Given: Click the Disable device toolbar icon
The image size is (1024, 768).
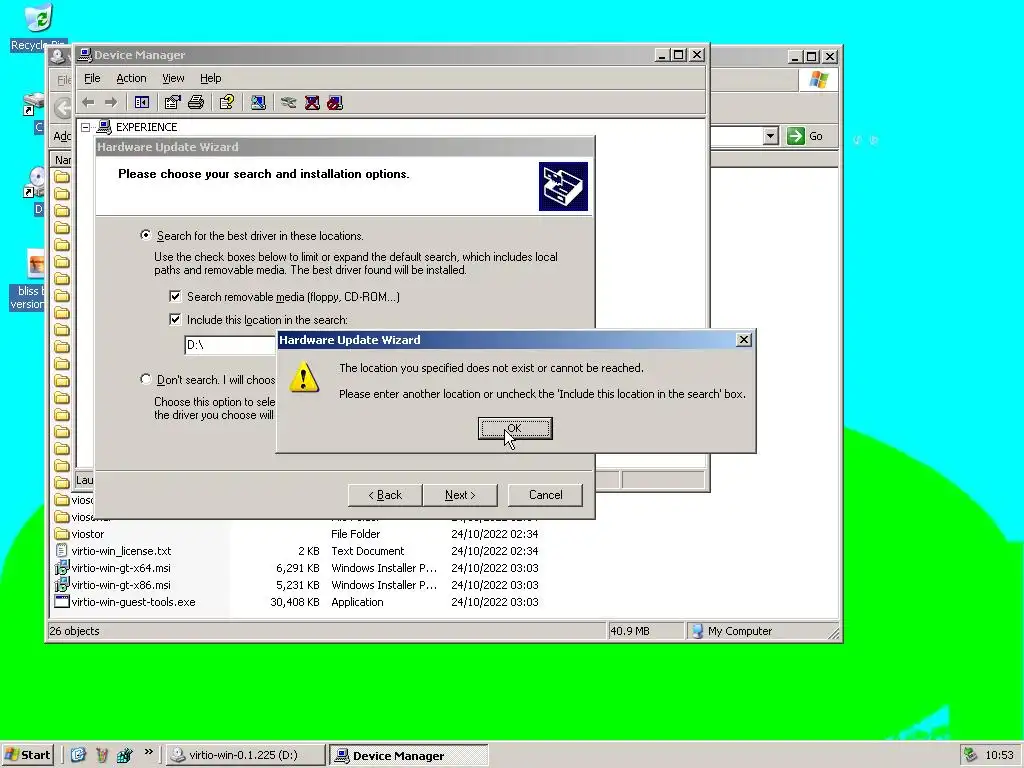Looking at the screenshot, I should pos(335,103).
